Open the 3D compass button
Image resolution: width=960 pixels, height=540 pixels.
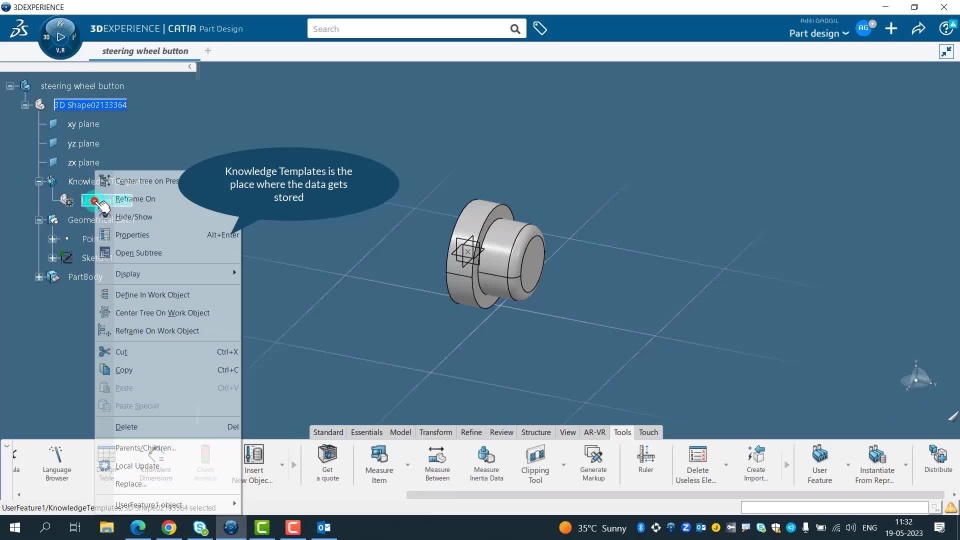click(x=59, y=37)
